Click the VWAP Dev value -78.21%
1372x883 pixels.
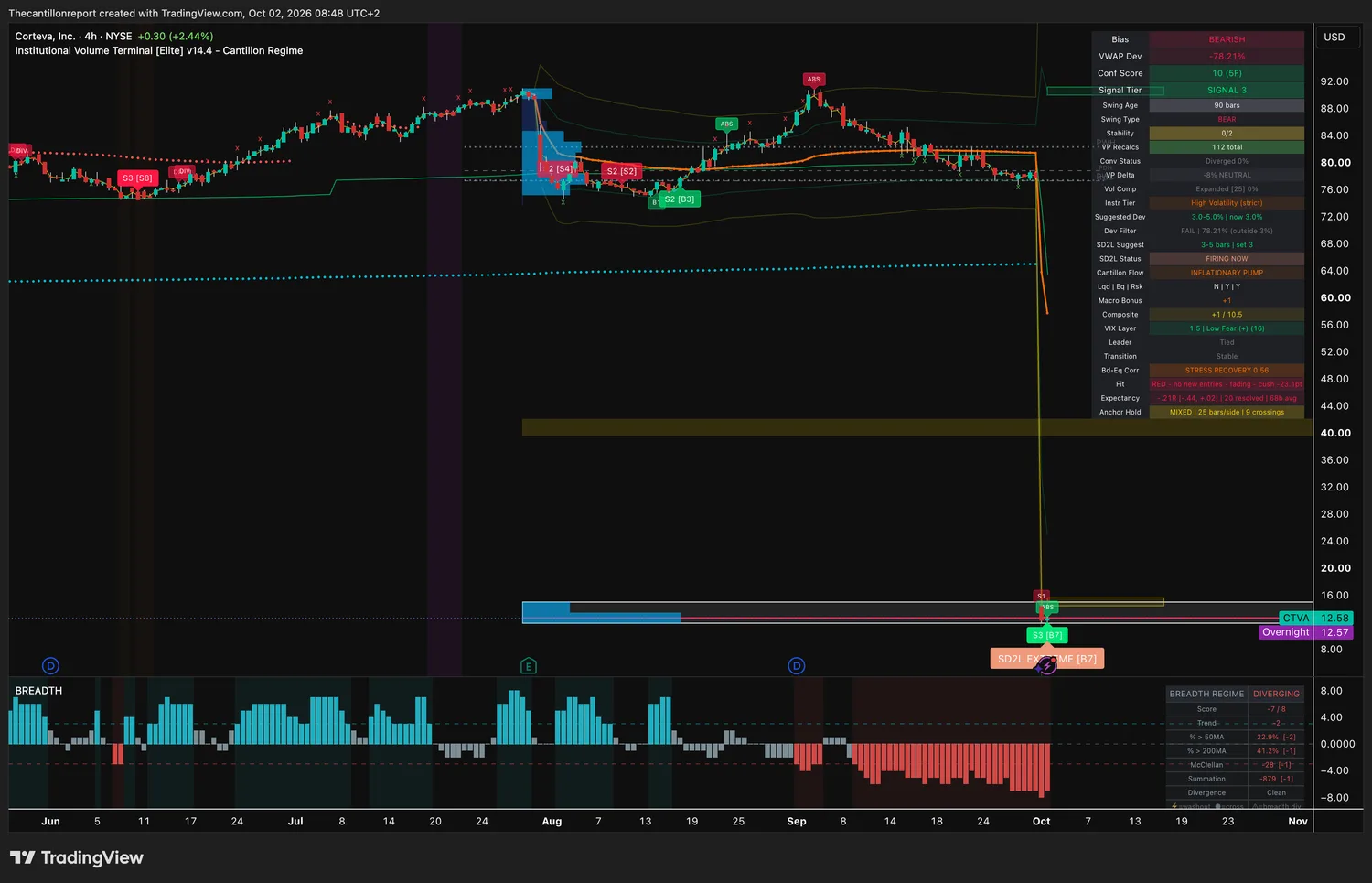click(1227, 57)
